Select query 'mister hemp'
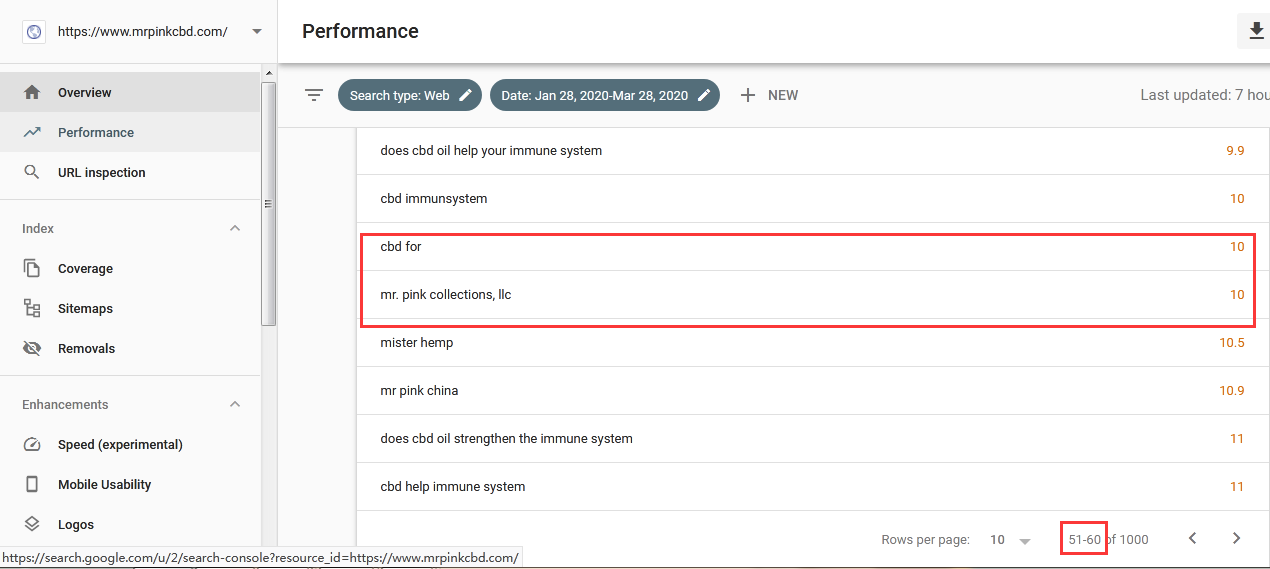1270x569 pixels. (417, 343)
